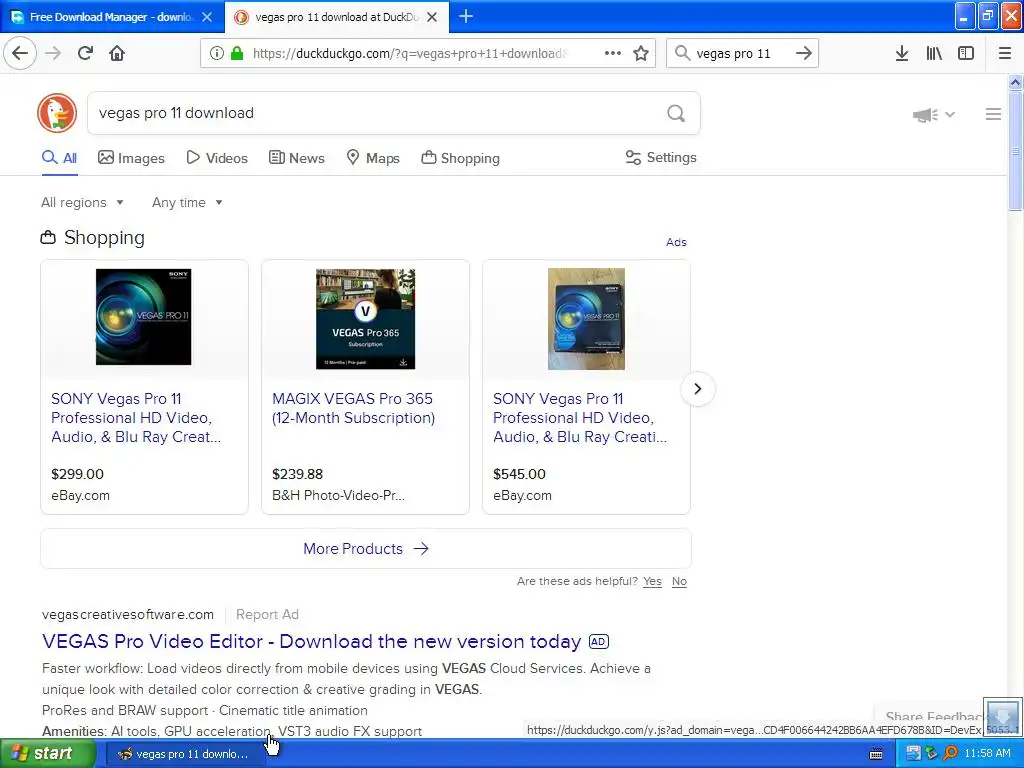Click the Ads label link

tap(676, 242)
